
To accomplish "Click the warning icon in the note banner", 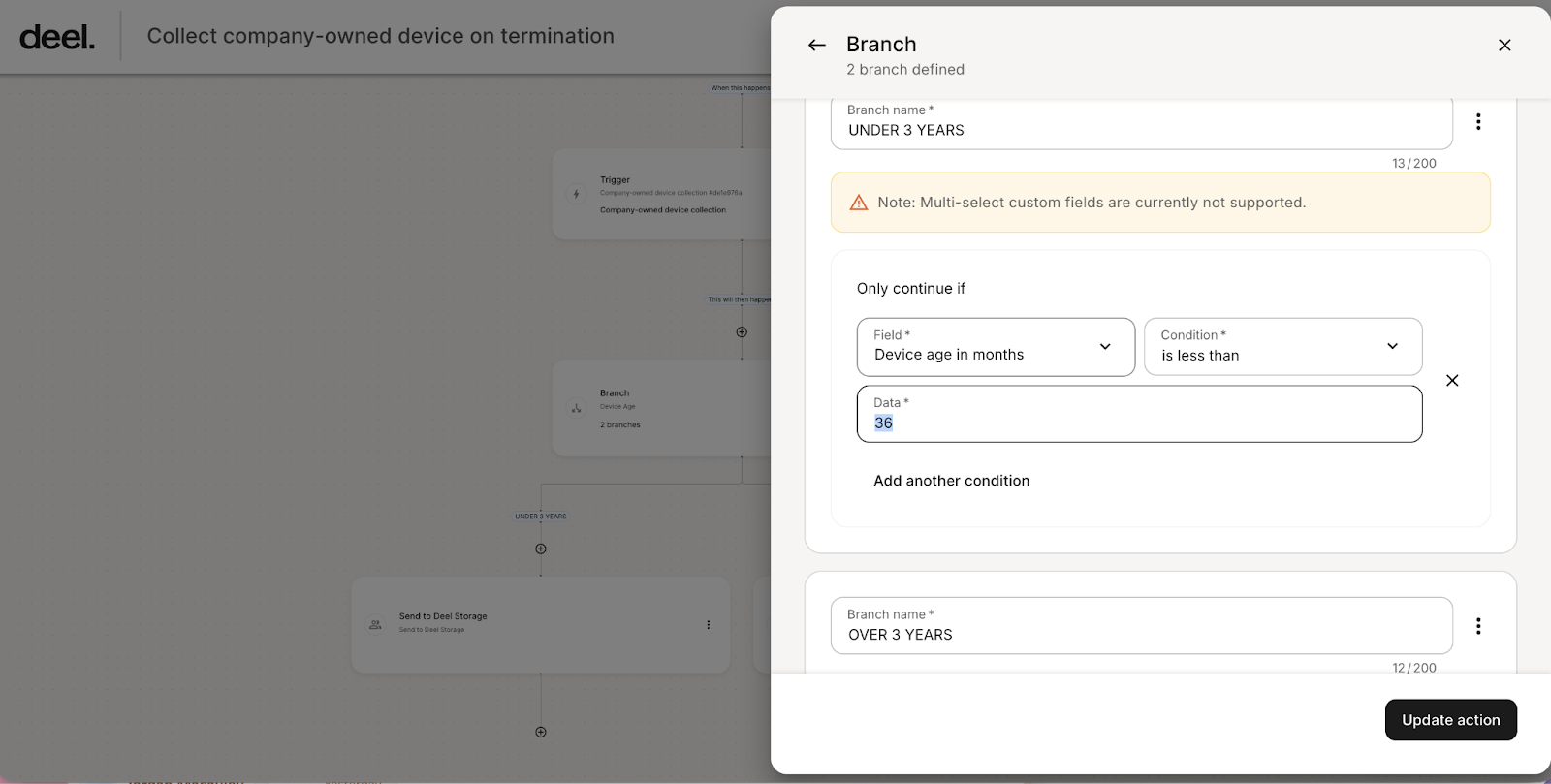I will tap(859, 203).
